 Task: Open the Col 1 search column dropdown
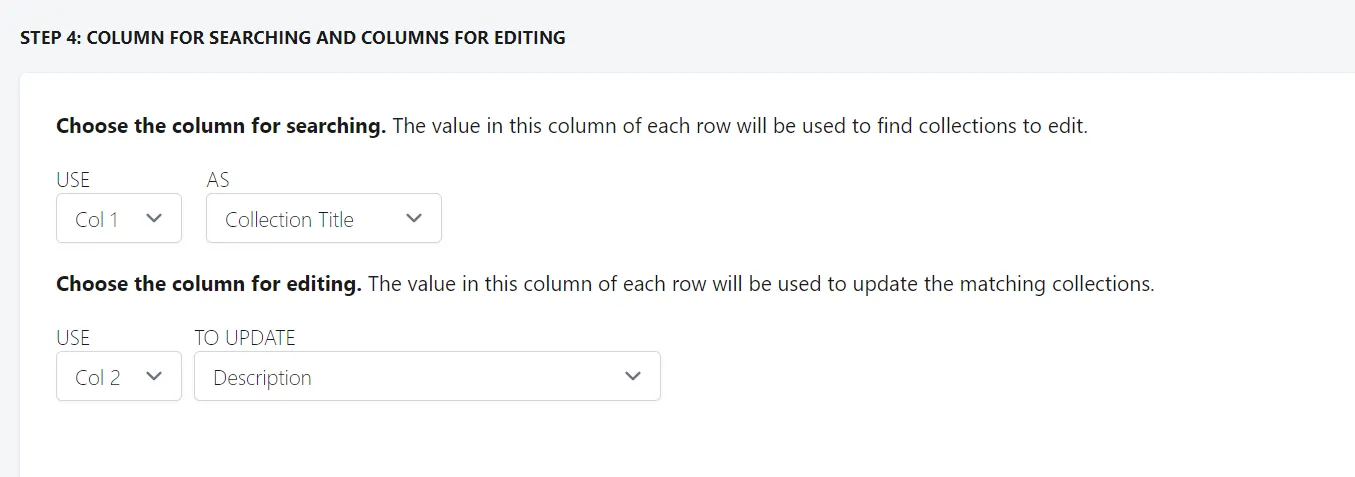(119, 218)
